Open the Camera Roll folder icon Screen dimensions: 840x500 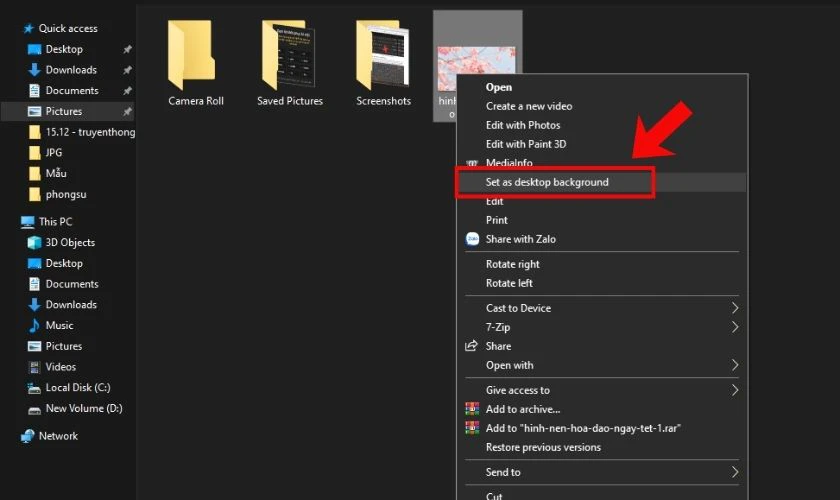pos(194,55)
